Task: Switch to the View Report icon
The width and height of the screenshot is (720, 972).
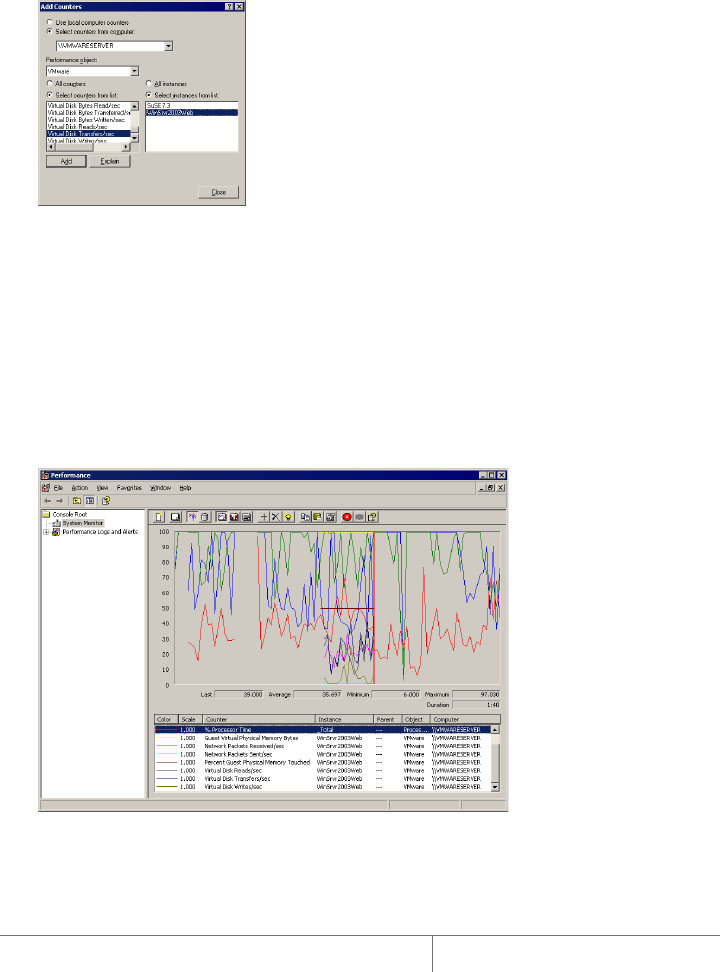Action: (x=246, y=516)
